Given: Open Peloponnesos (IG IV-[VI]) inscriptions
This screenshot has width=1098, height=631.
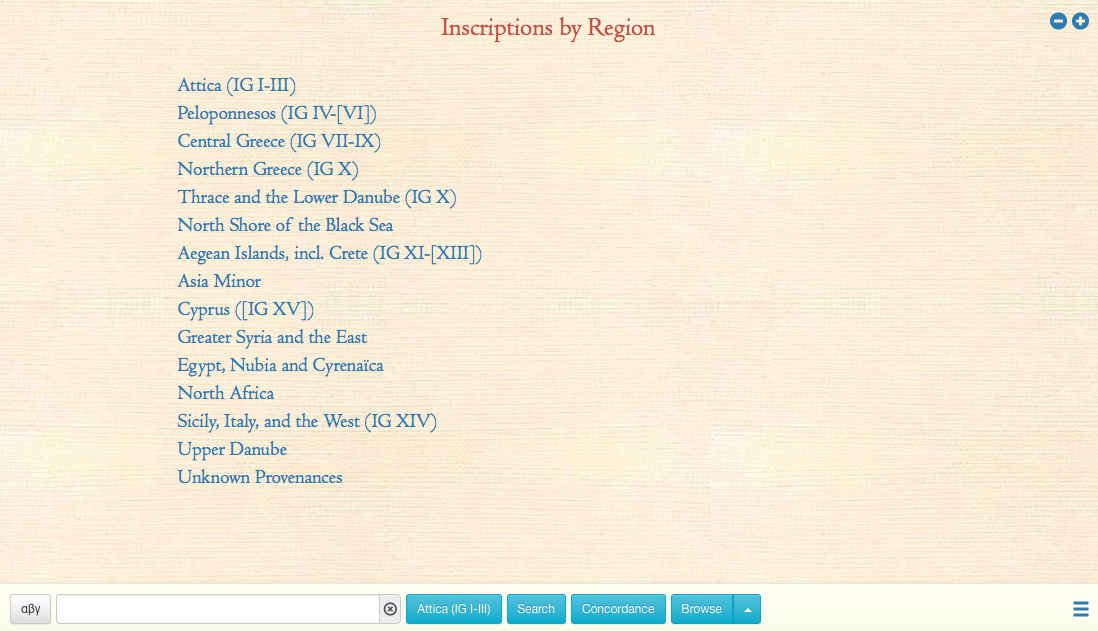Looking at the screenshot, I should [276, 114].
